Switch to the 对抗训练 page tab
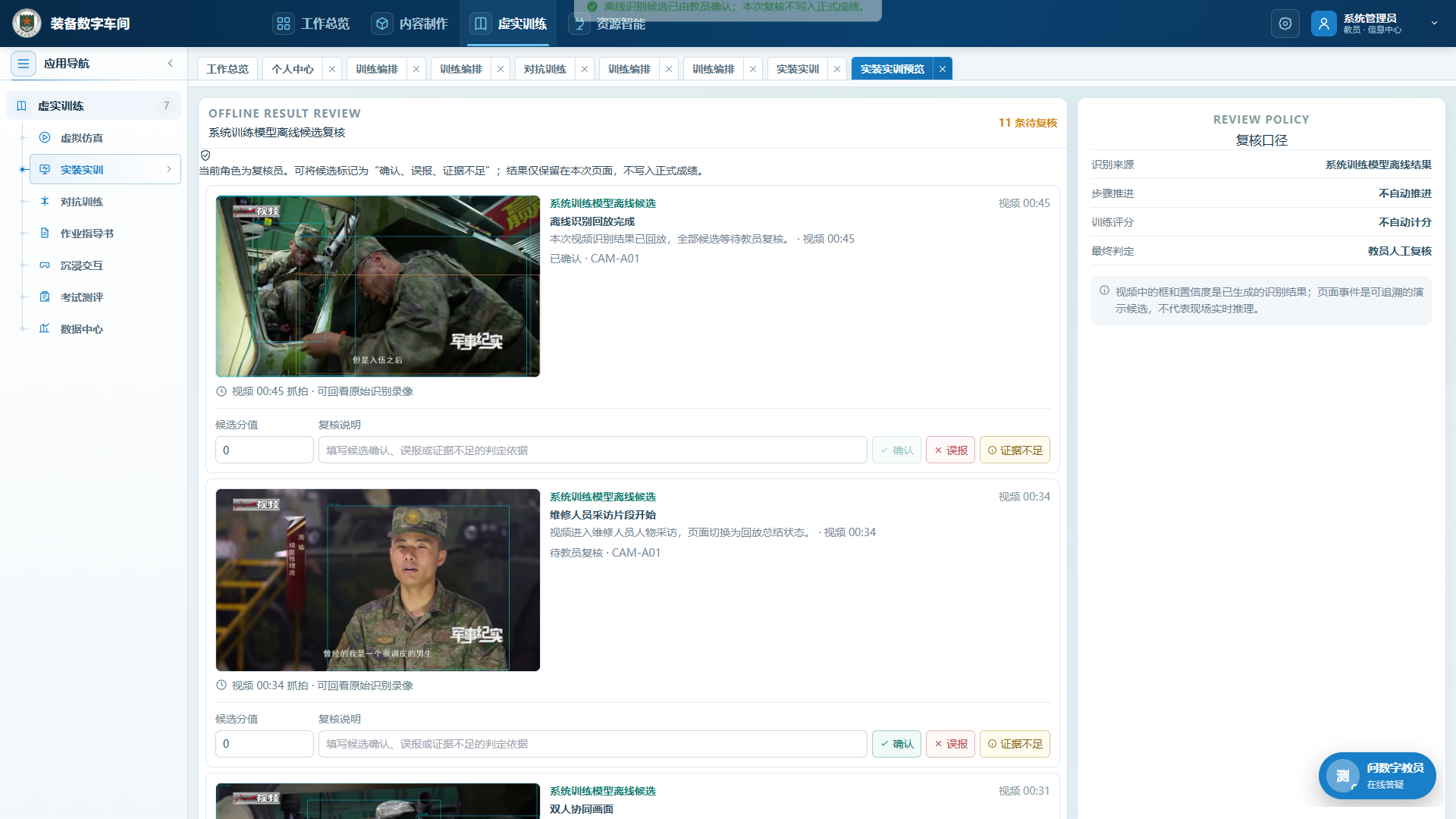 click(545, 69)
